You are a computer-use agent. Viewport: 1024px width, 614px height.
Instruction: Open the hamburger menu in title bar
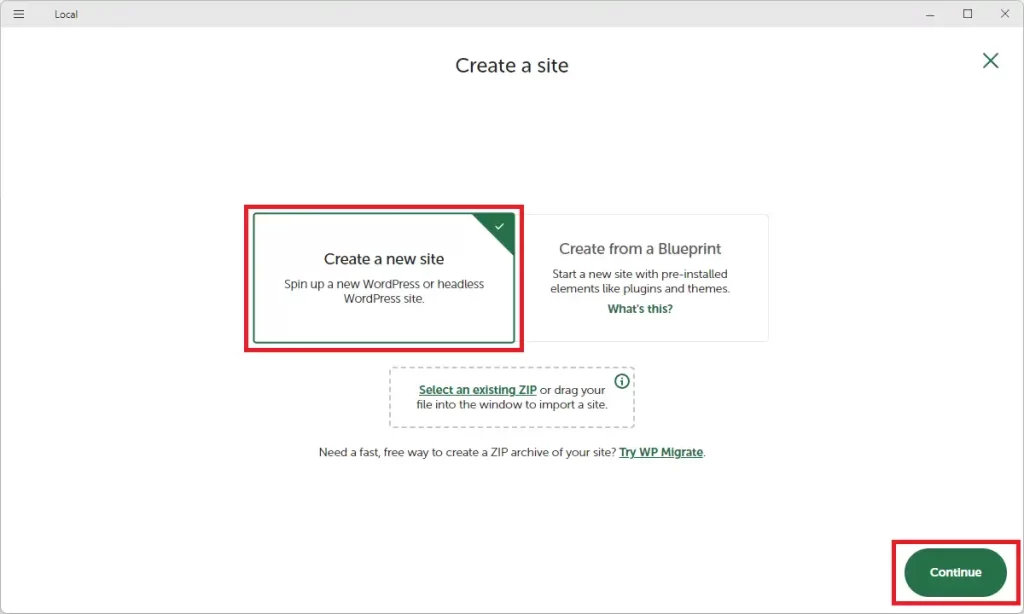18,14
